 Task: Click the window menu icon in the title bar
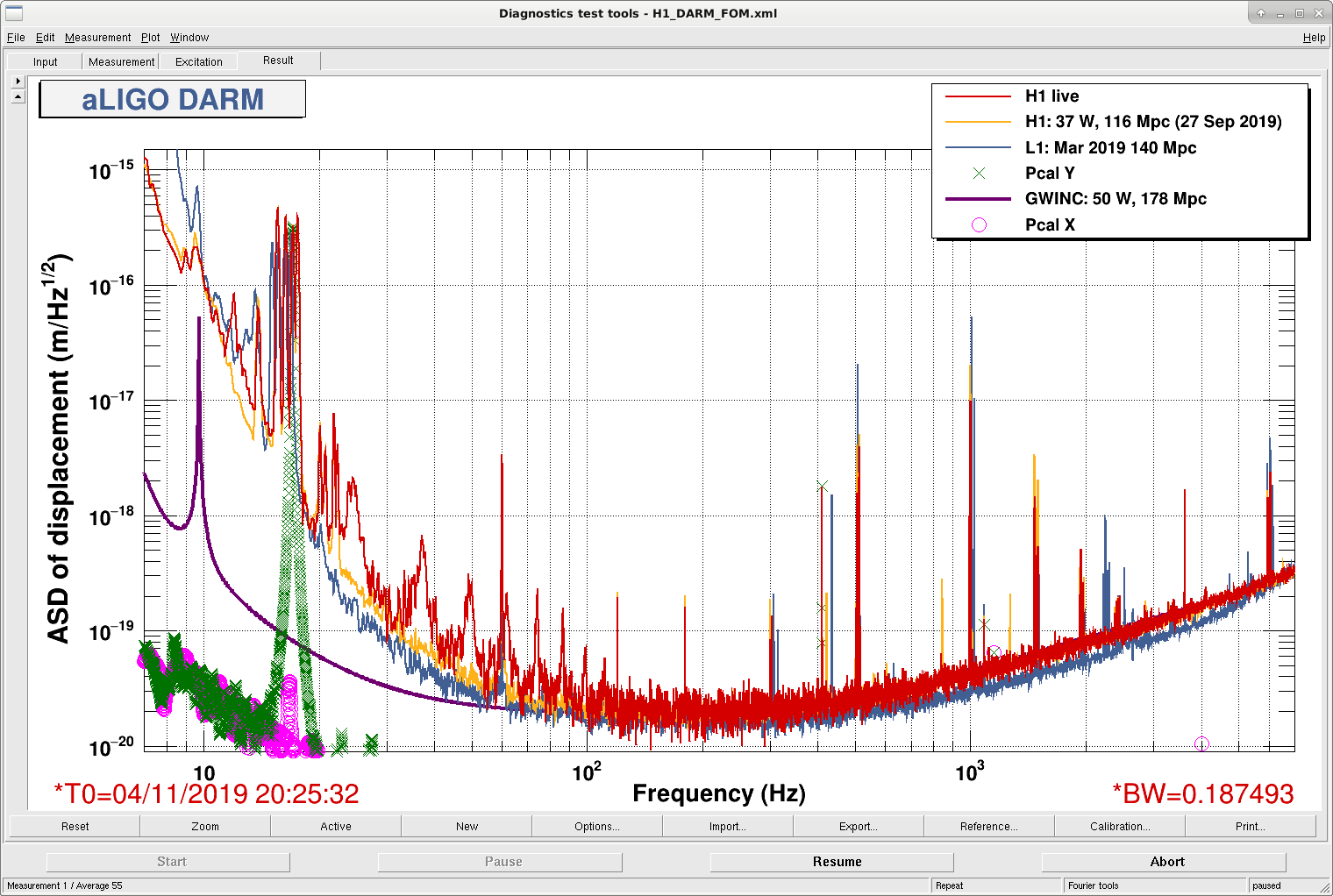pyautogui.click(x=14, y=12)
